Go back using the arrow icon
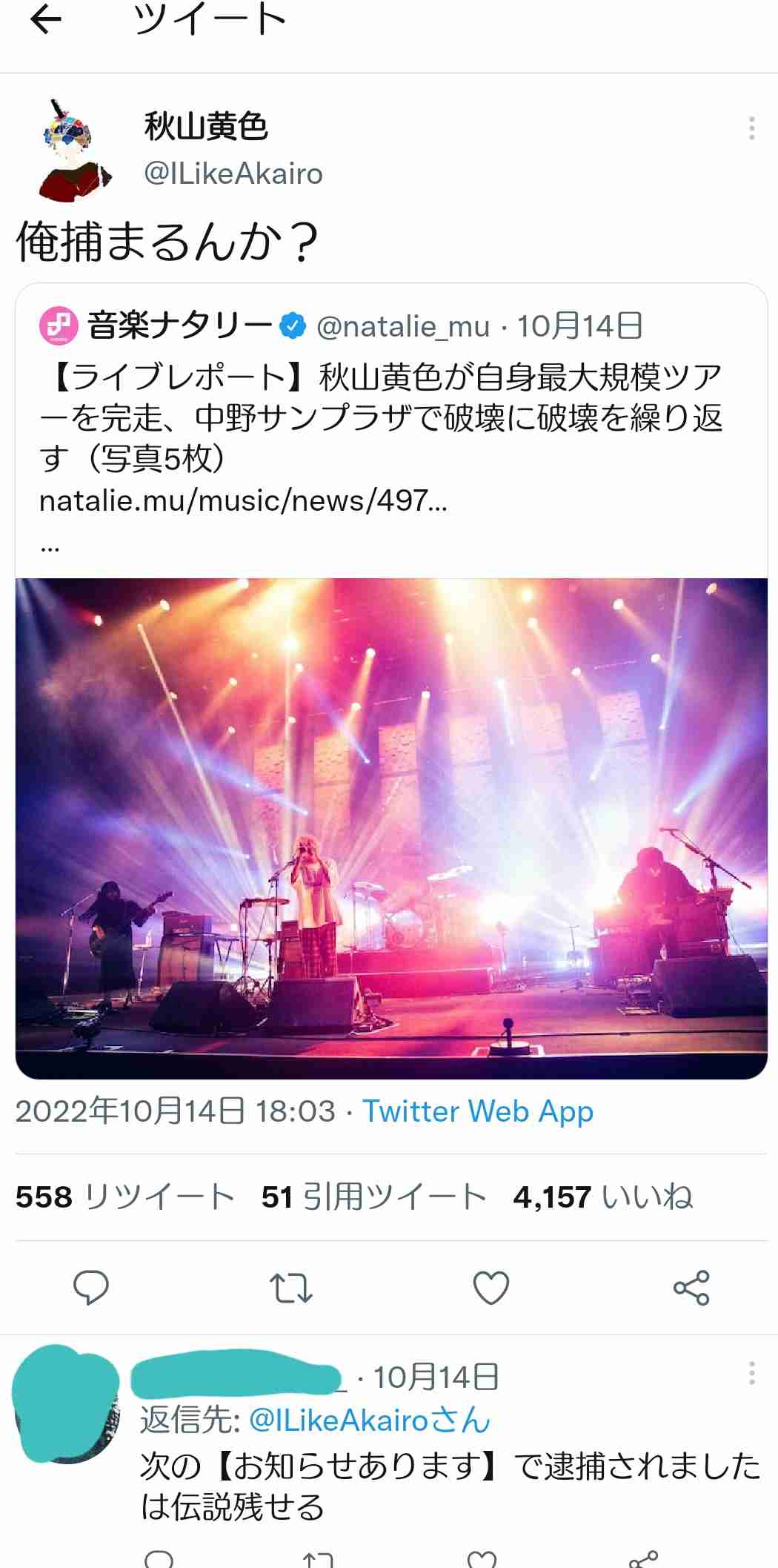Viewport: 778px width, 1568px height. [x=45, y=19]
